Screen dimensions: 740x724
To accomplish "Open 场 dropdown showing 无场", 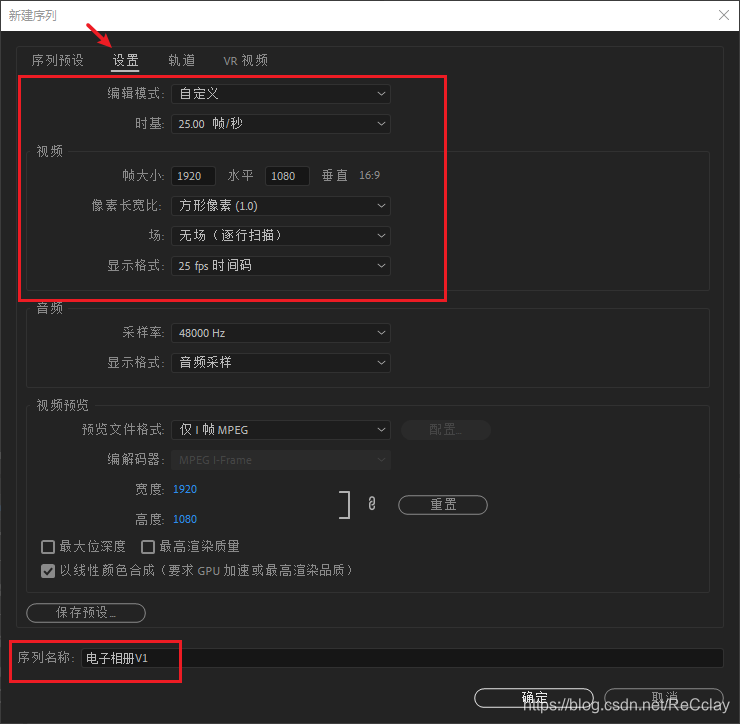I will pos(281,236).
